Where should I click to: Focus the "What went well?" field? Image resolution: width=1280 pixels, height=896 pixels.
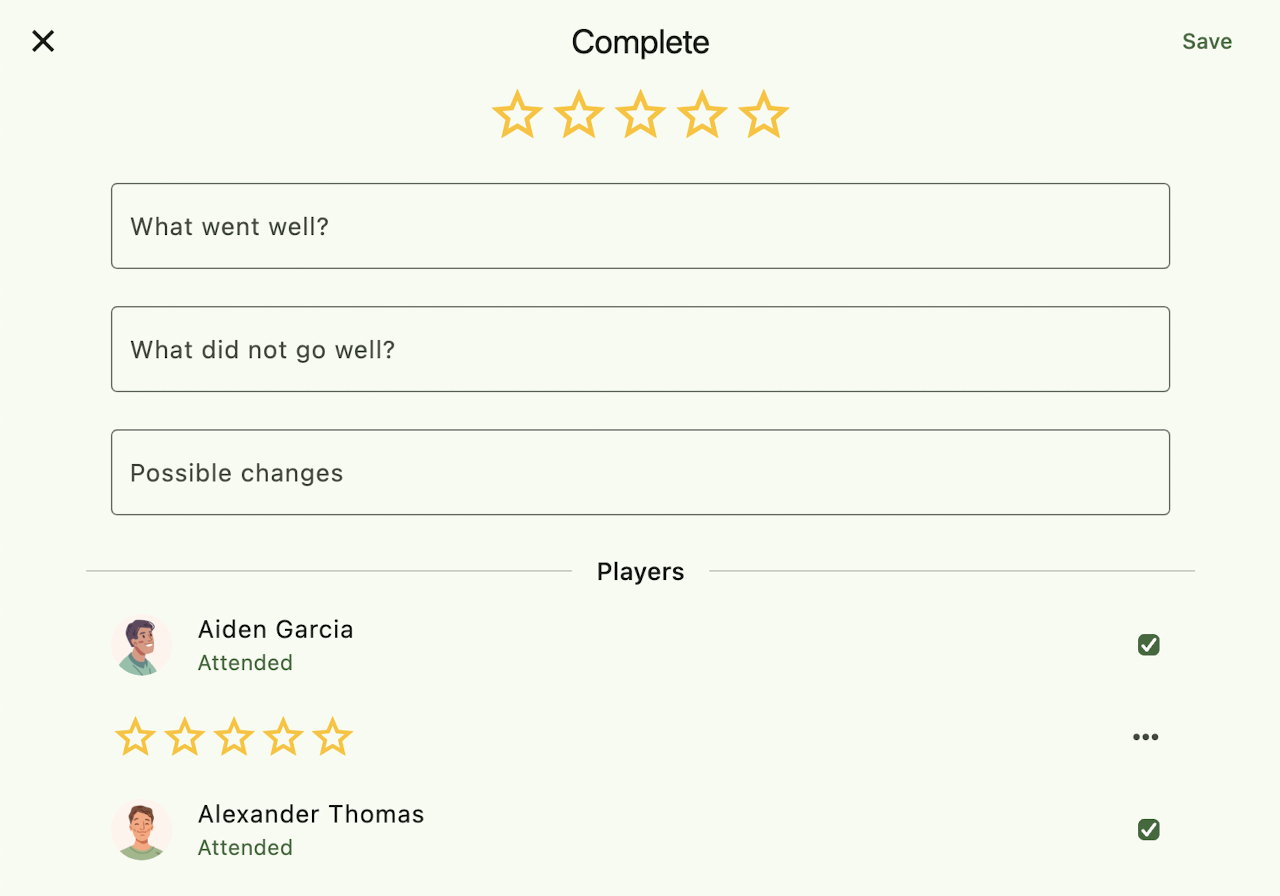[x=640, y=226]
